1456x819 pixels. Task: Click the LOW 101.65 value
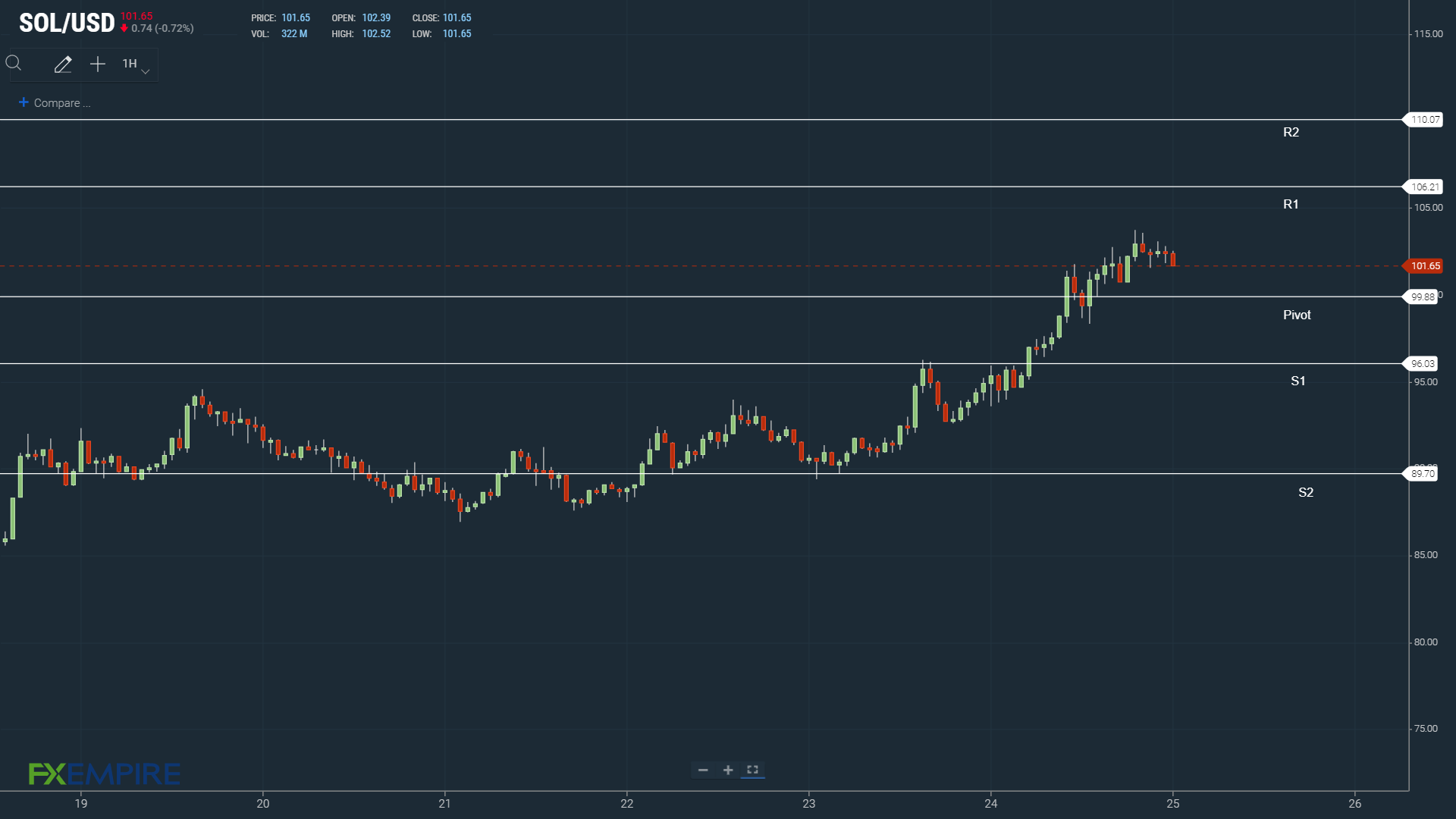tap(457, 34)
